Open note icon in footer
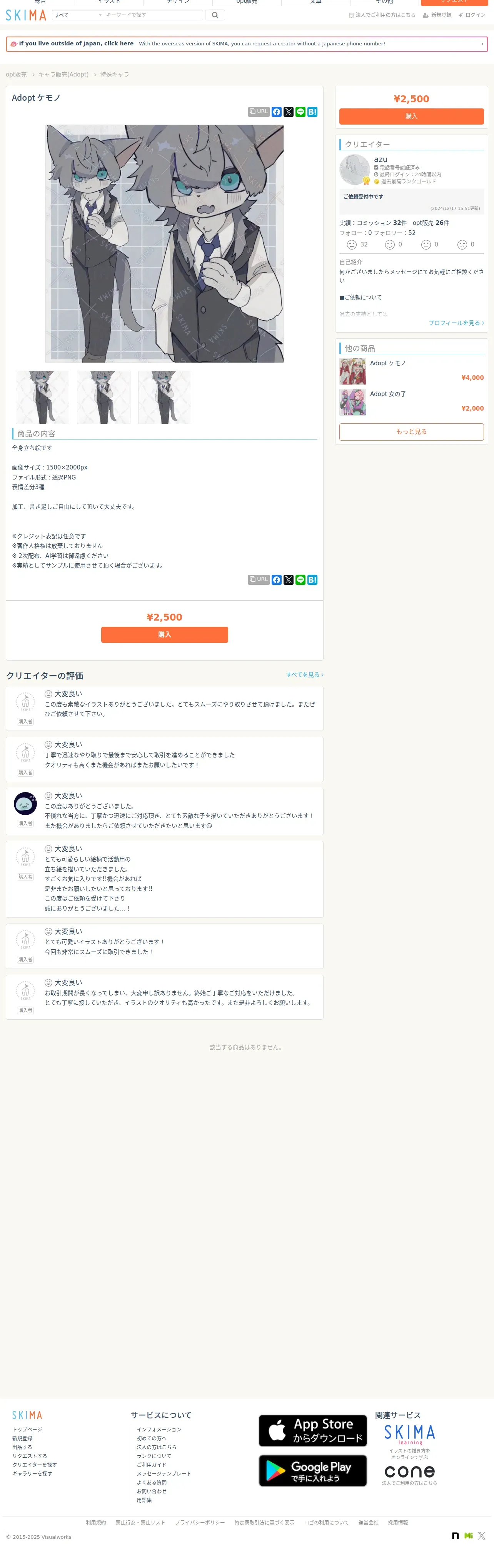Viewport: 494px width, 1568px height. click(x=456, y=1536)
